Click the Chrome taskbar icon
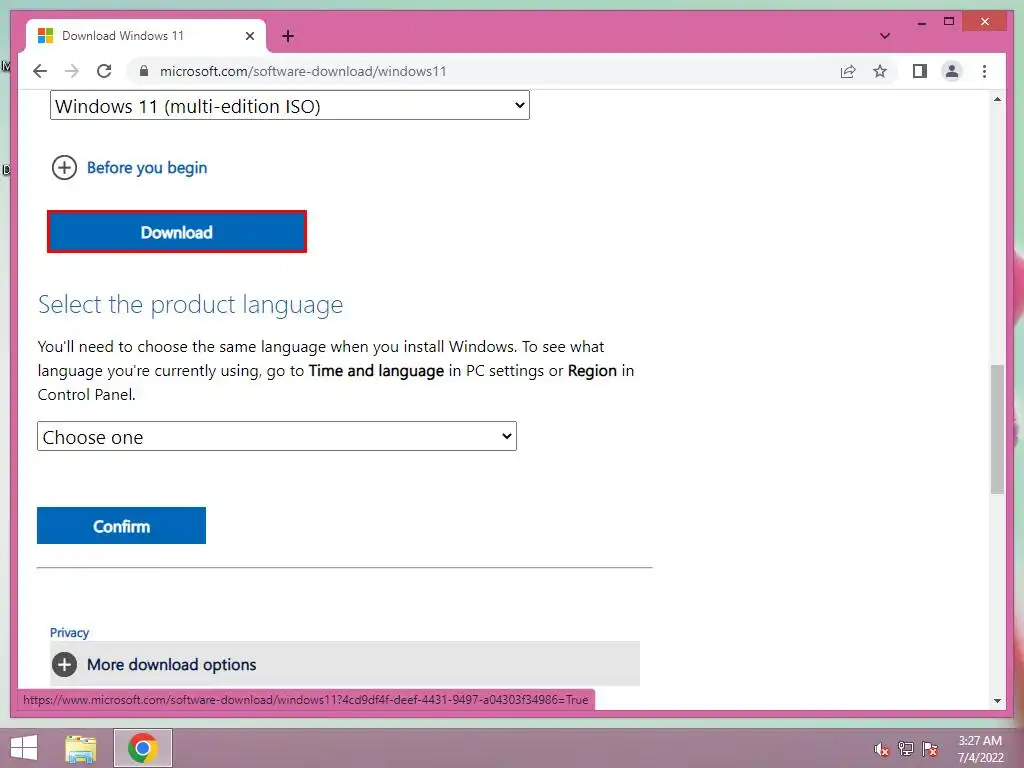Screen dimensions: 1024x768 tap(142, 748)
